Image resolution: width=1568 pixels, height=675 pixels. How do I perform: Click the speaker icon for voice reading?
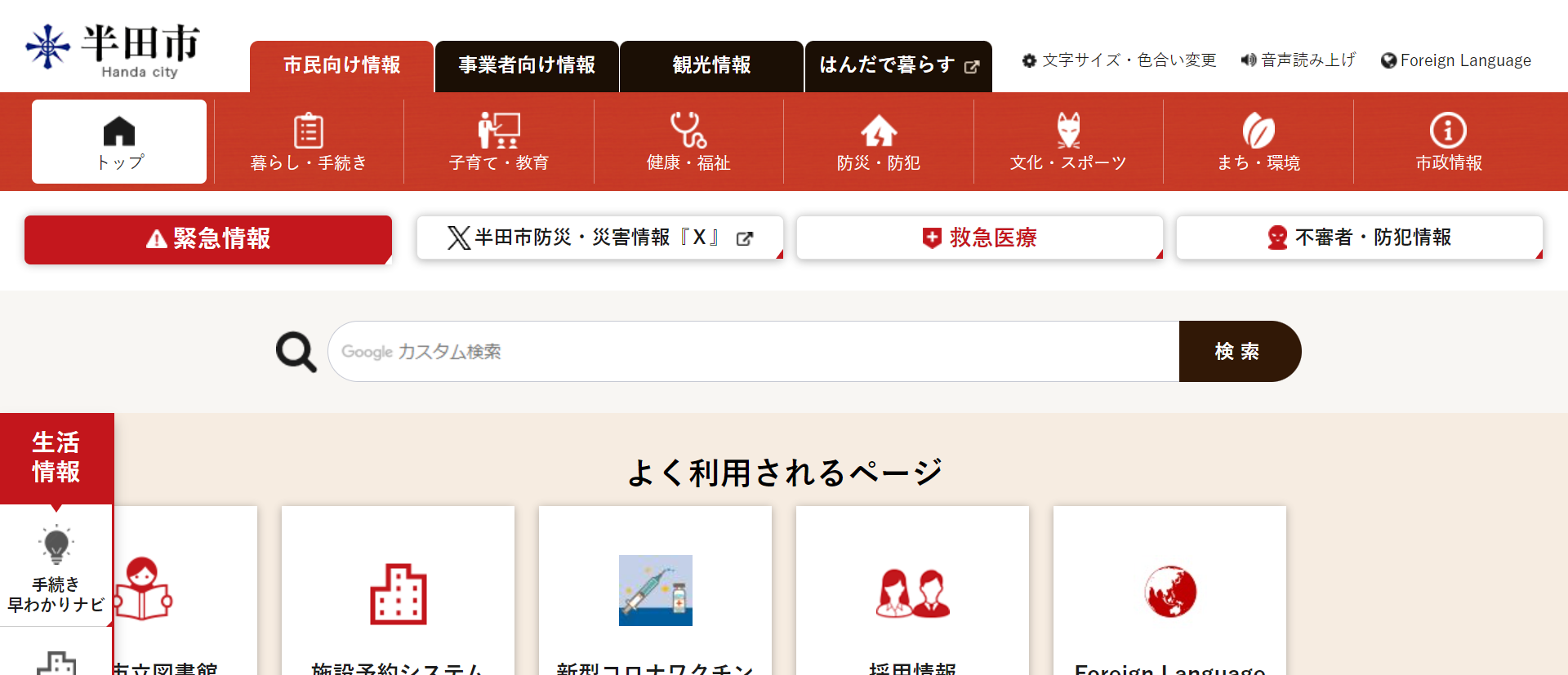[x=1249, y=60]
